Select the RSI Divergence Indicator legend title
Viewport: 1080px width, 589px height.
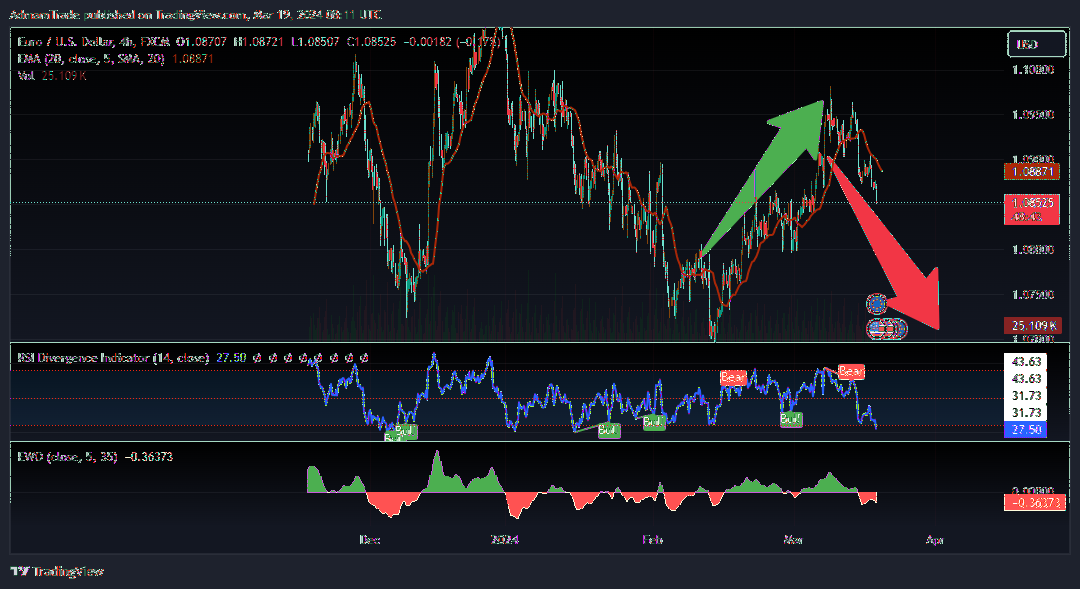tap(113, 358)
